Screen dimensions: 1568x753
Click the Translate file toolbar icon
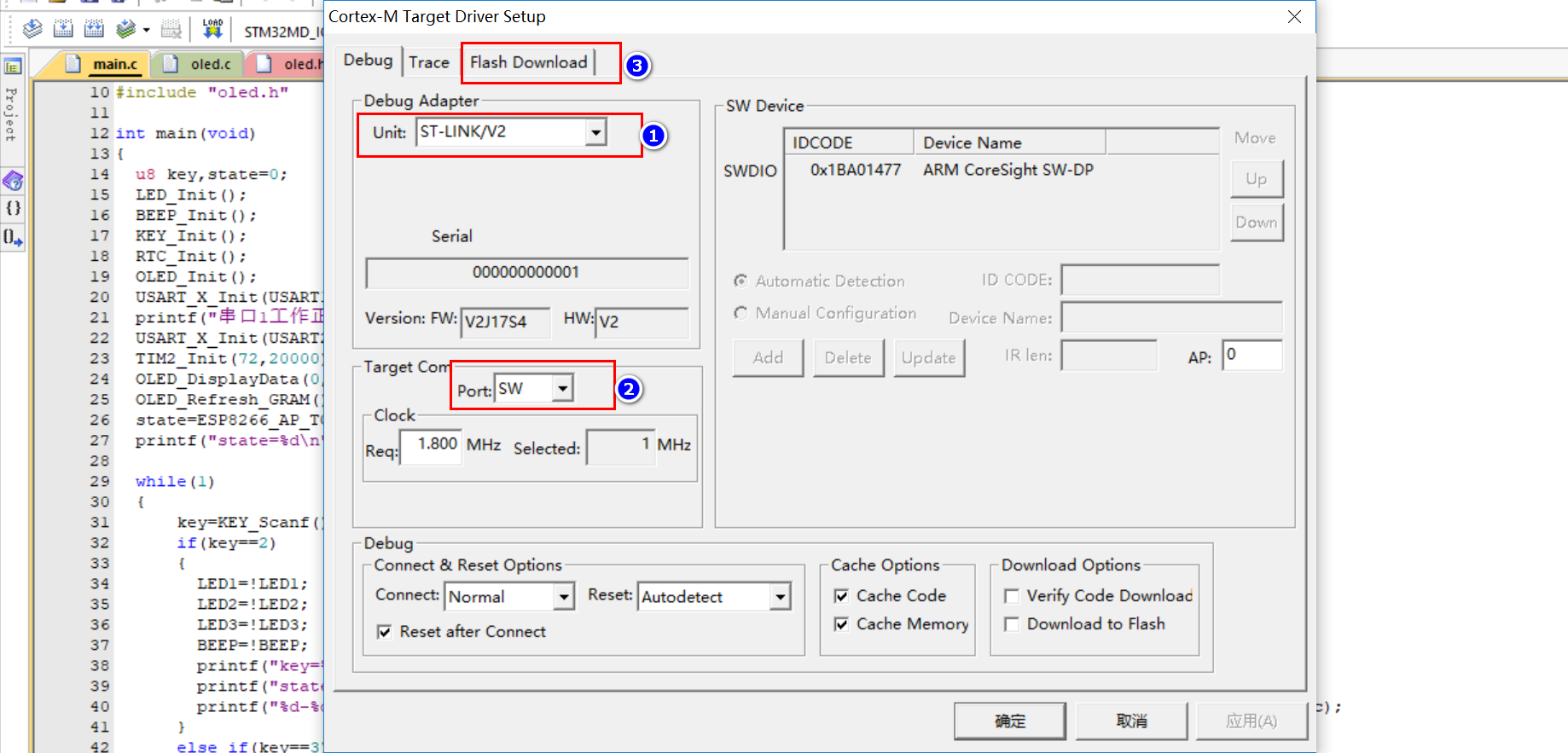(32, 30)
